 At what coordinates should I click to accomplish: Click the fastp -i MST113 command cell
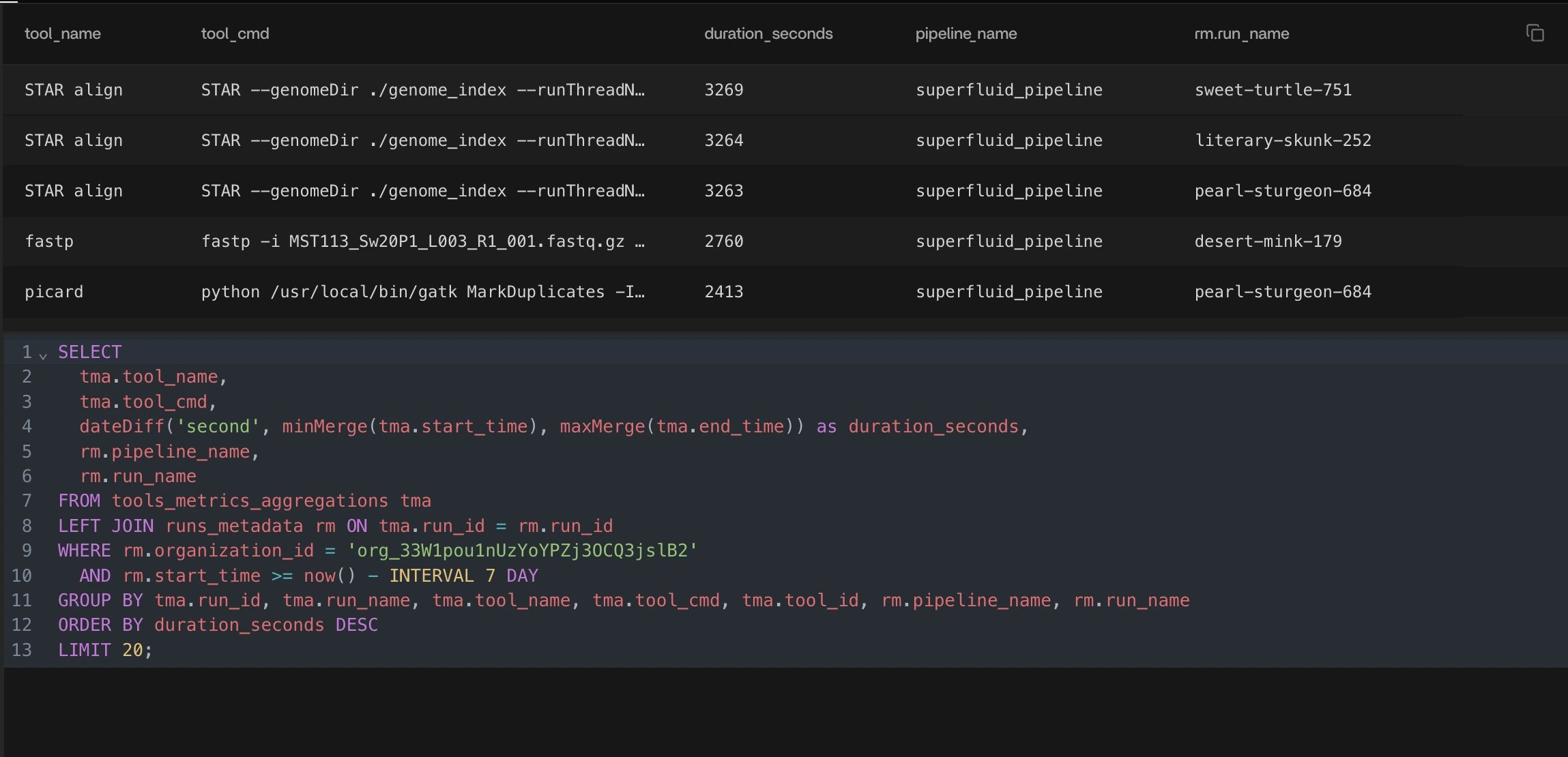pyautogui.click(x=422, y=241)
